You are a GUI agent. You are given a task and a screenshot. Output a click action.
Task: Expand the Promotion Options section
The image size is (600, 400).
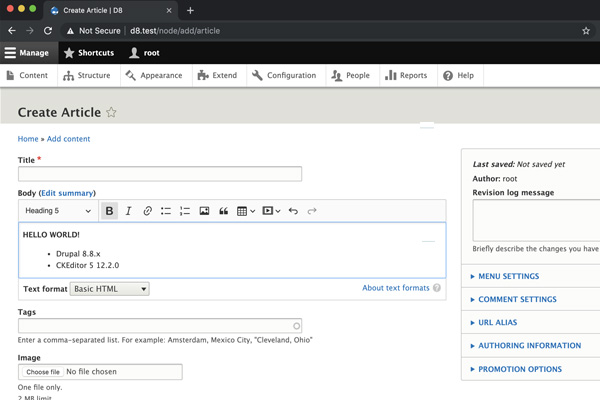pos(520,369)
